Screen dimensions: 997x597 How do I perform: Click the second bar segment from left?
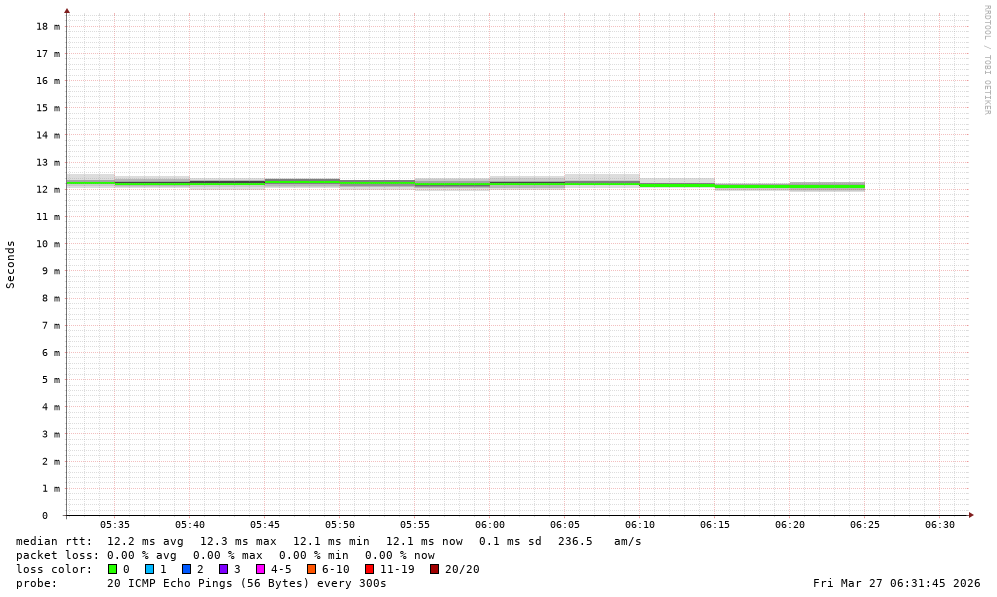click(152, 182)
